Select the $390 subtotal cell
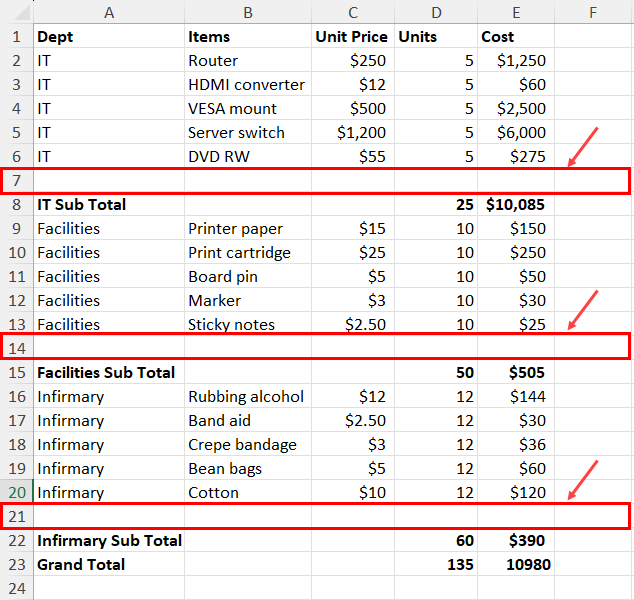 (x=516, y=541)
